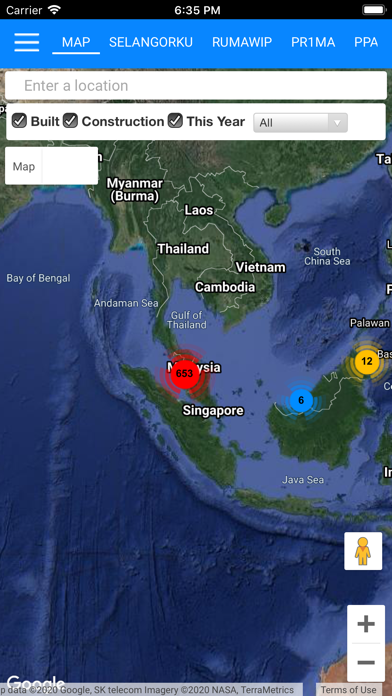
Task: Tap the Singapore map label
Action: click(213, 411)
